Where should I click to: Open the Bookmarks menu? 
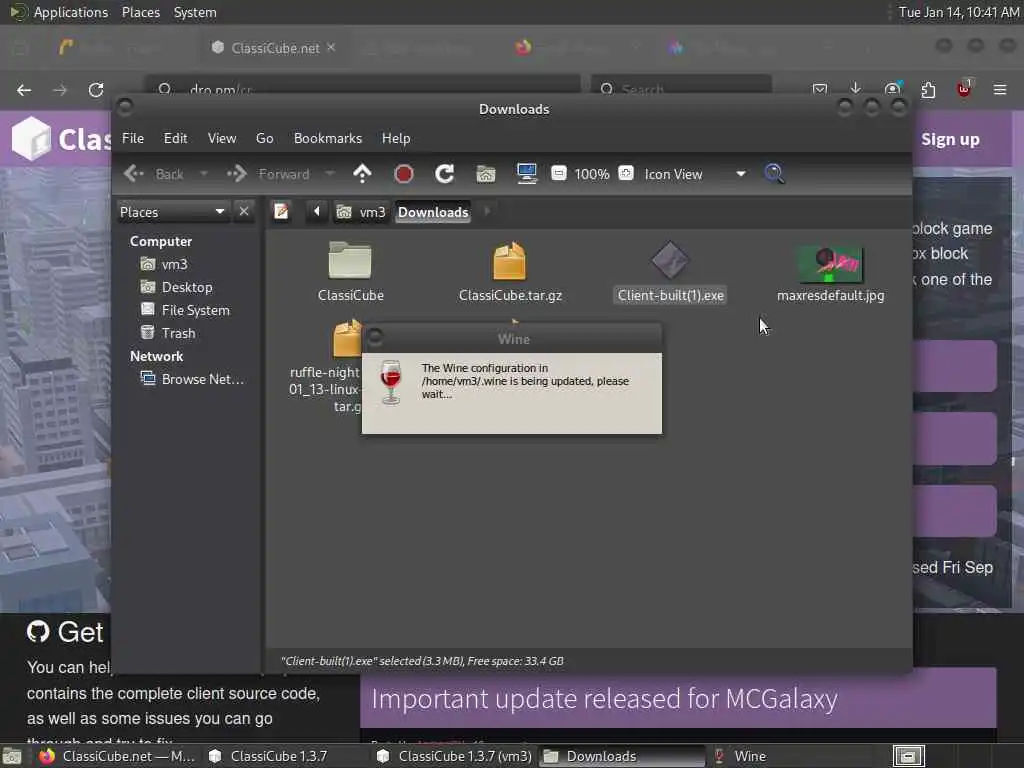pos(328,138)
